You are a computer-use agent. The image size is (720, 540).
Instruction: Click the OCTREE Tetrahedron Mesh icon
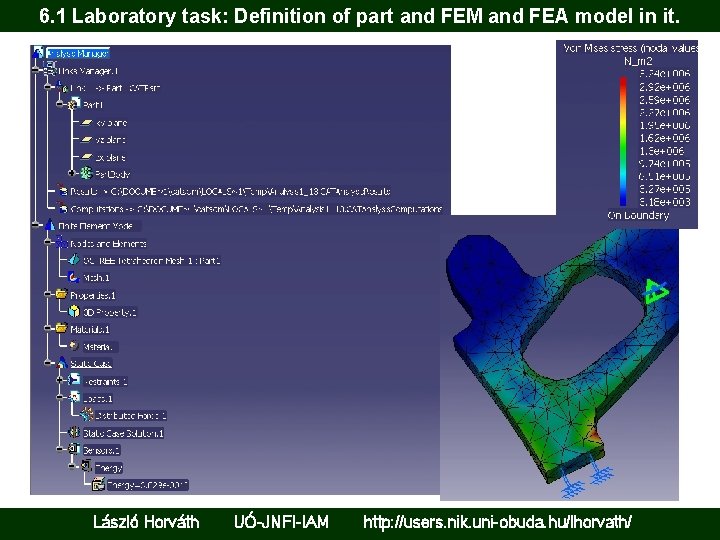pos(74,260)
